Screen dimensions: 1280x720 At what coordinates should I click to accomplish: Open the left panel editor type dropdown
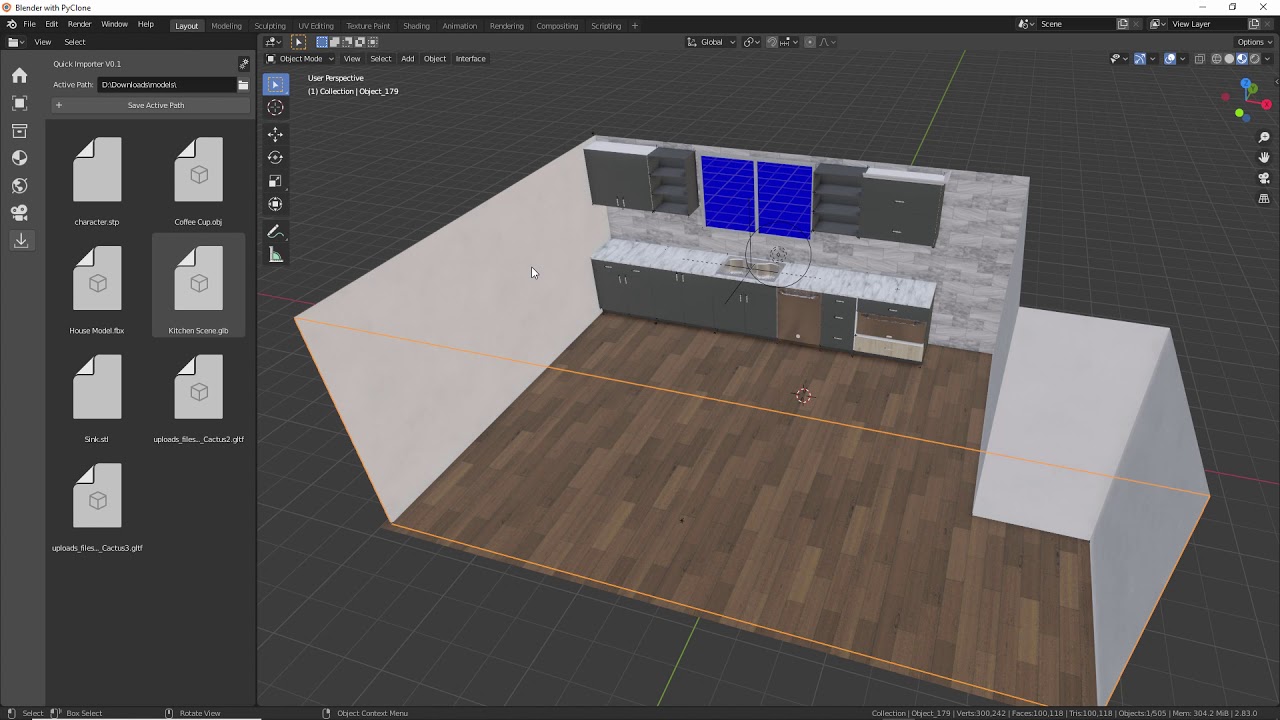[16, 42]
